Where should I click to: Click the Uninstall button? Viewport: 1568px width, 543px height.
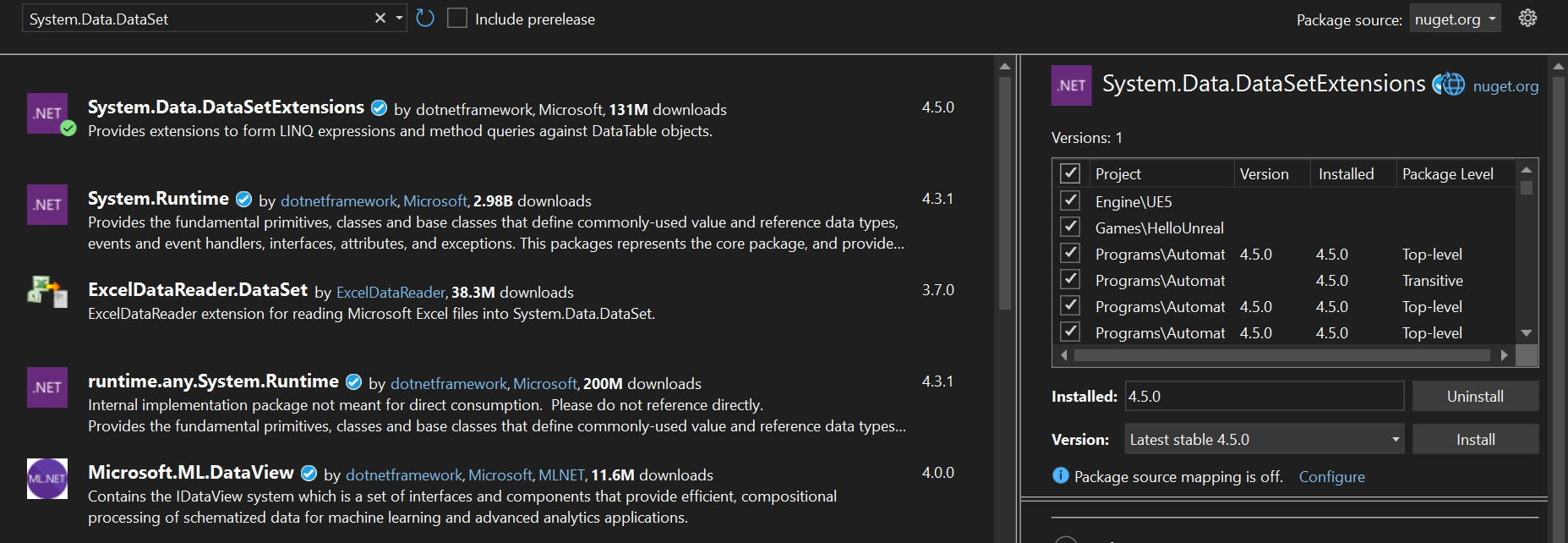(1475, 396)
